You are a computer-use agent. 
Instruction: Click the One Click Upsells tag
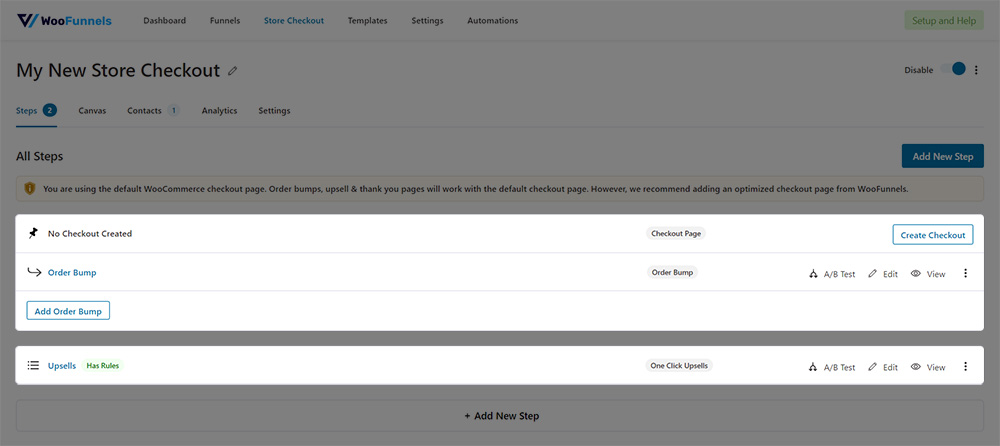click(x=679, y=366)
